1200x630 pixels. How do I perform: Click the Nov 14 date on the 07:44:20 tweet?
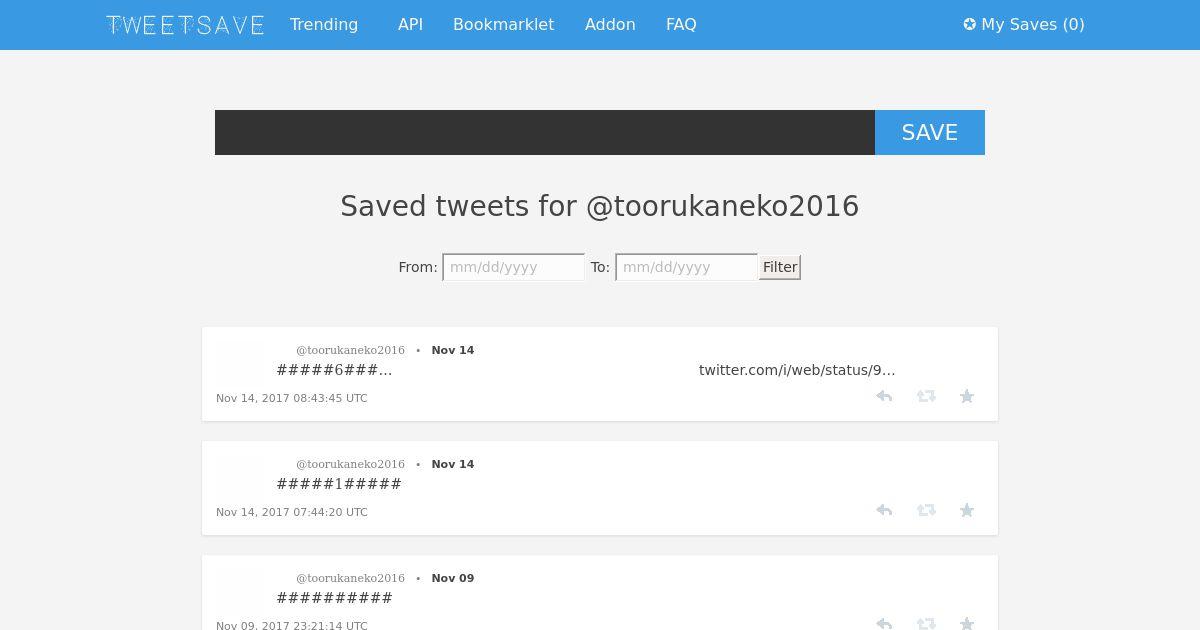(453, 464)
